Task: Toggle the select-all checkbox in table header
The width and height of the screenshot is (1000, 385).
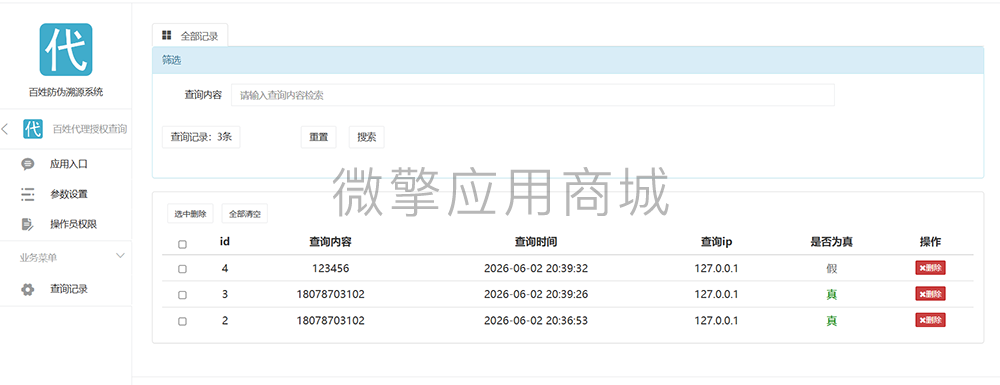Action: (x=182, y=244)
